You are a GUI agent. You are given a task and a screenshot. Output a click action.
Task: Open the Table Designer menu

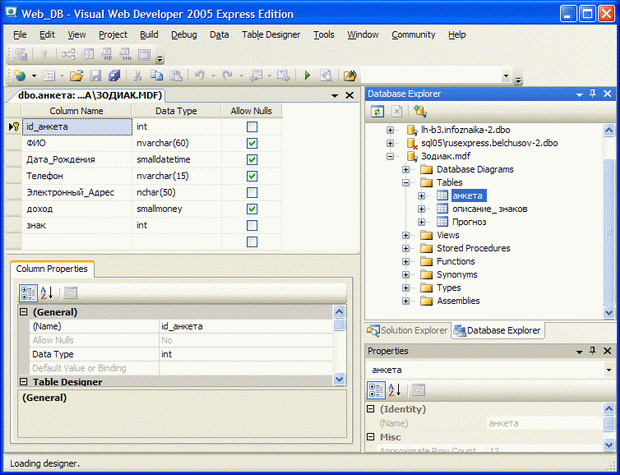(270, 34)
